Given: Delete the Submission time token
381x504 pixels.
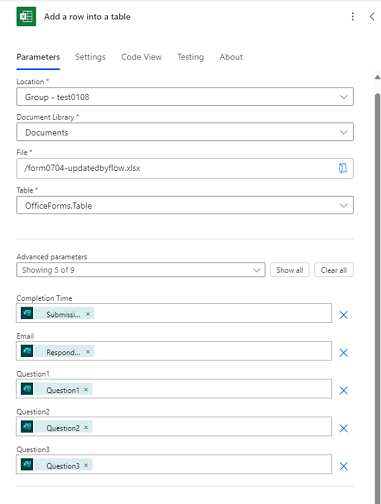Looking at the screenshot, I should tap(88, 314).
